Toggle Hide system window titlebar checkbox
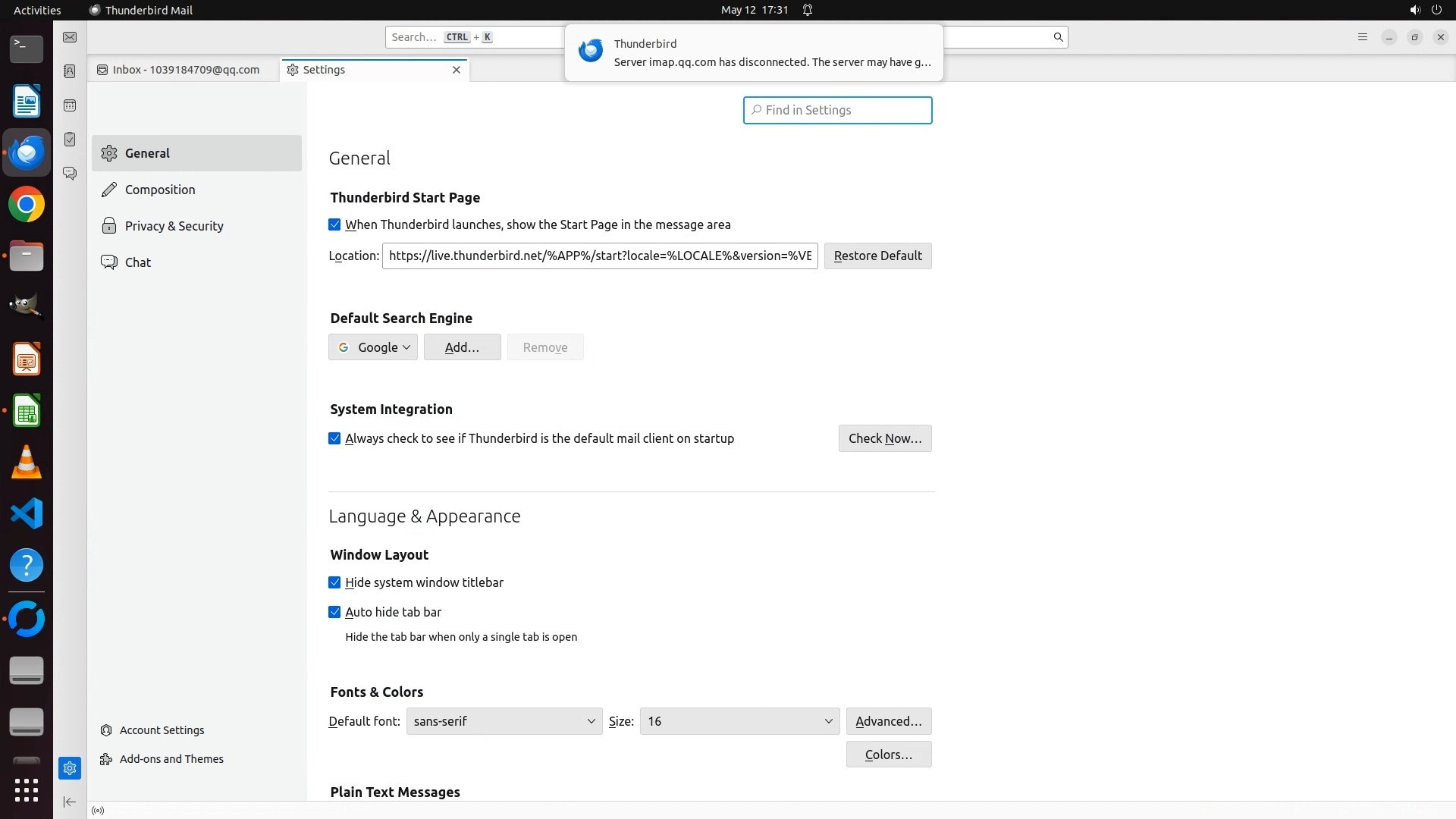Image resolution: width=1456 pixels, height=819 pixels. click(334, 583)
